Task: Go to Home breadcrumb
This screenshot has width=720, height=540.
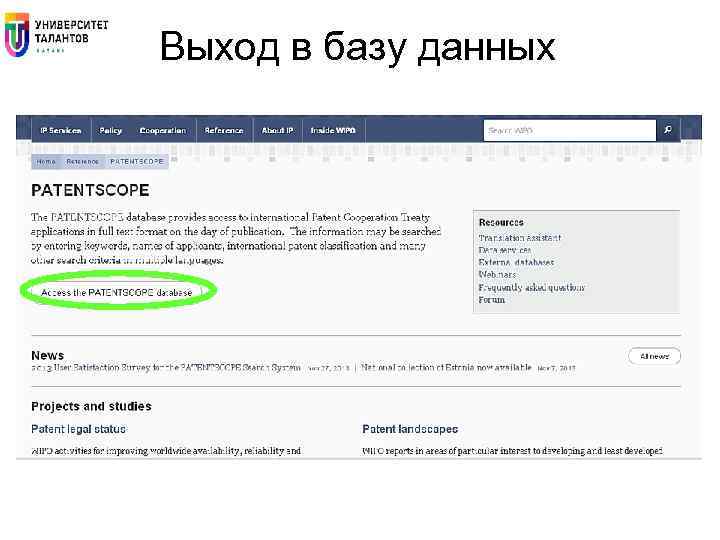Action: coord(46,162)
